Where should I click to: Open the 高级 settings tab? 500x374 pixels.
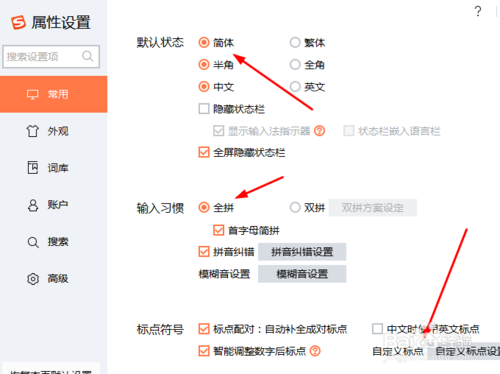54,278
